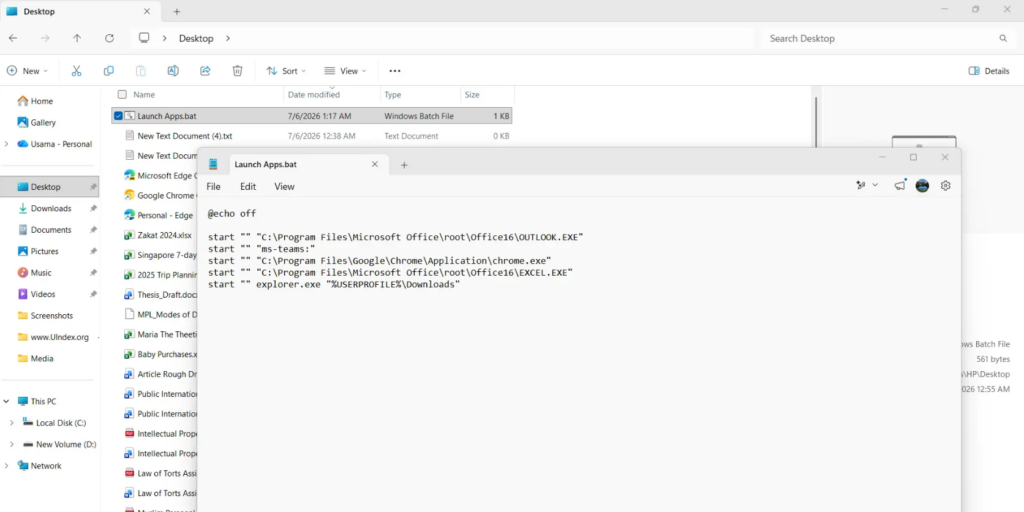Viewport: 1024px width, 512px height.
Task: Collapse the This PC tree node
Action: [7, 401]
